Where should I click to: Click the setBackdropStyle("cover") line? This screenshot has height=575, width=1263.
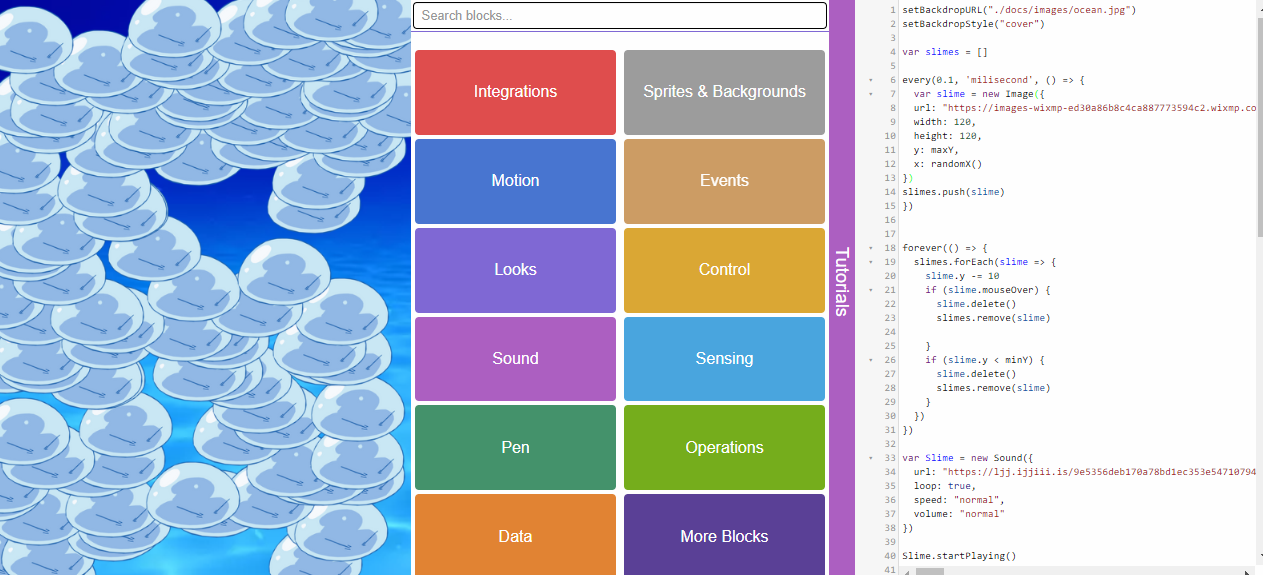pos(973,24)
